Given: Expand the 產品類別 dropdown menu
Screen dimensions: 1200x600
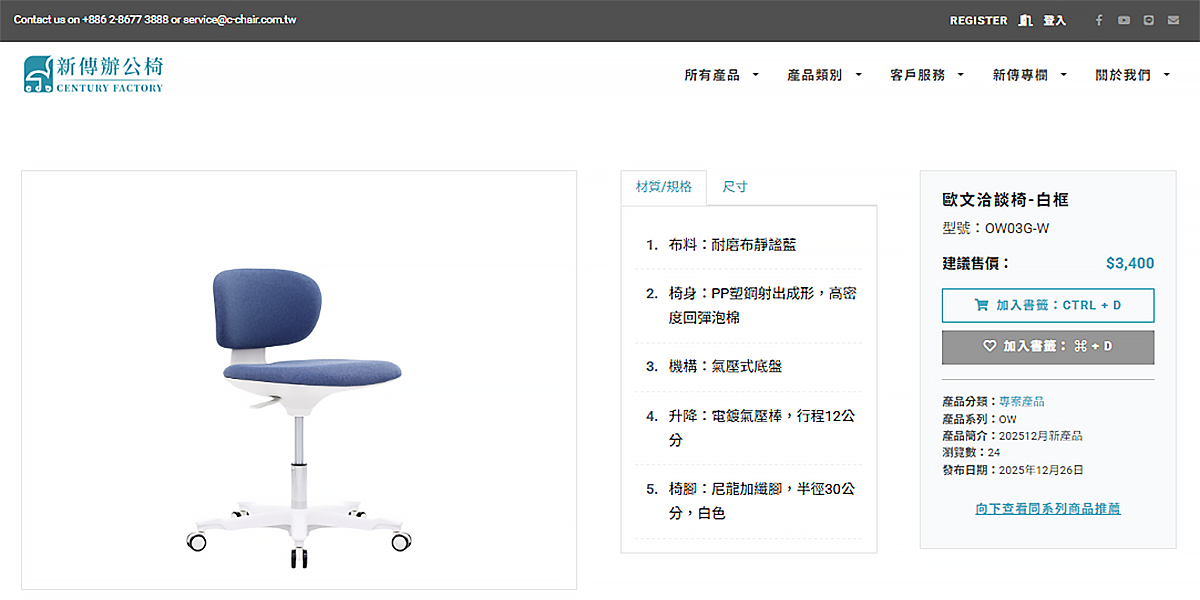Looking at the screenshot, I should pyautogui.click(x=824, y=75).
